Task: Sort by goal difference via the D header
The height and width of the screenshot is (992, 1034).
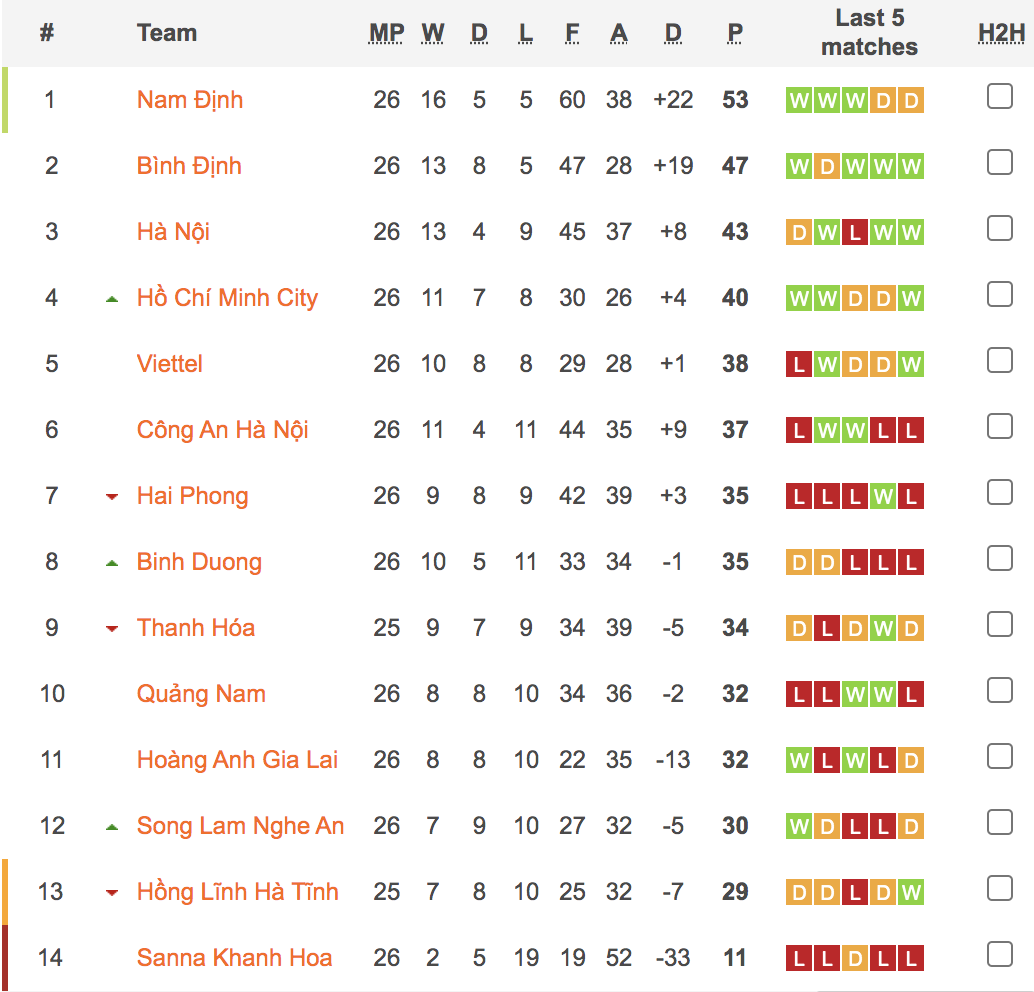Action: 673,33
